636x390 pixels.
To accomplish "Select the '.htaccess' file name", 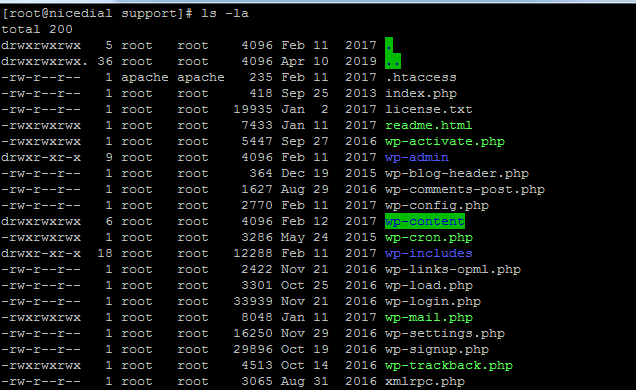I will 421,77.
